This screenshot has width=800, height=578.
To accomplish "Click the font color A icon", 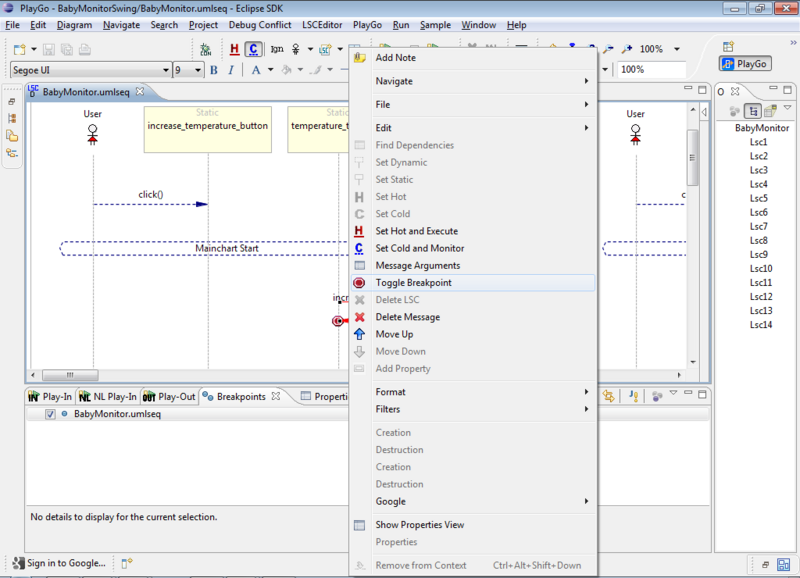I will tap(256, 70).
